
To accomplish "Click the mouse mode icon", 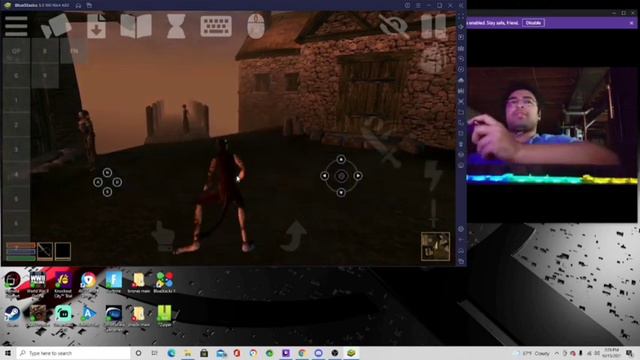I will [256, 26].
